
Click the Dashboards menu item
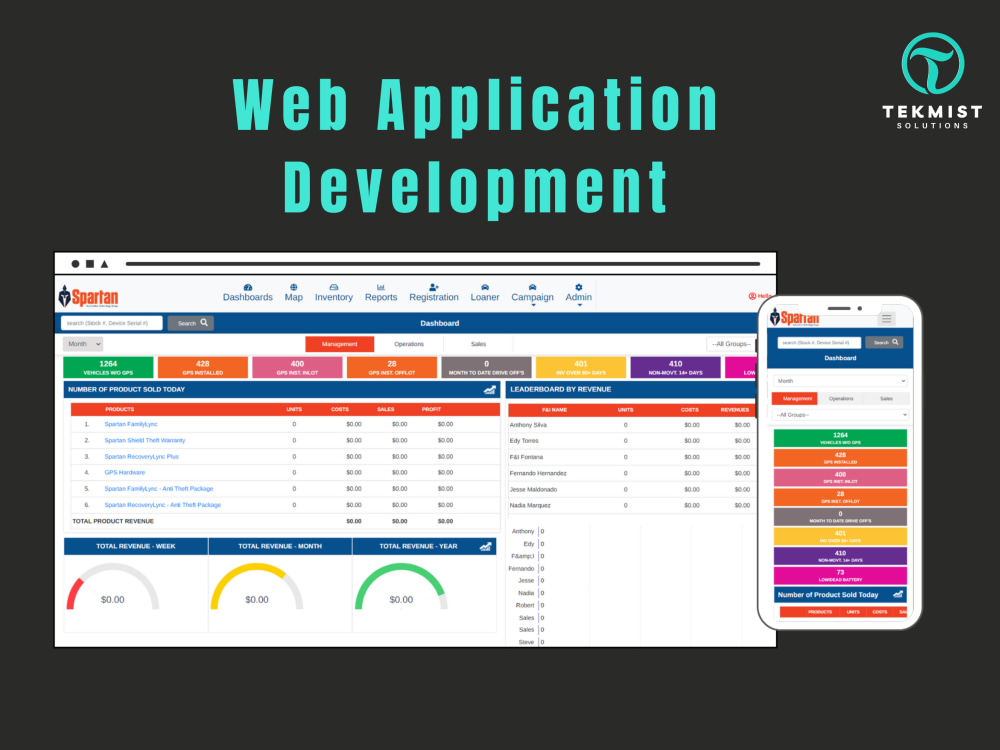pyautogui.click(x=247, y=290)
